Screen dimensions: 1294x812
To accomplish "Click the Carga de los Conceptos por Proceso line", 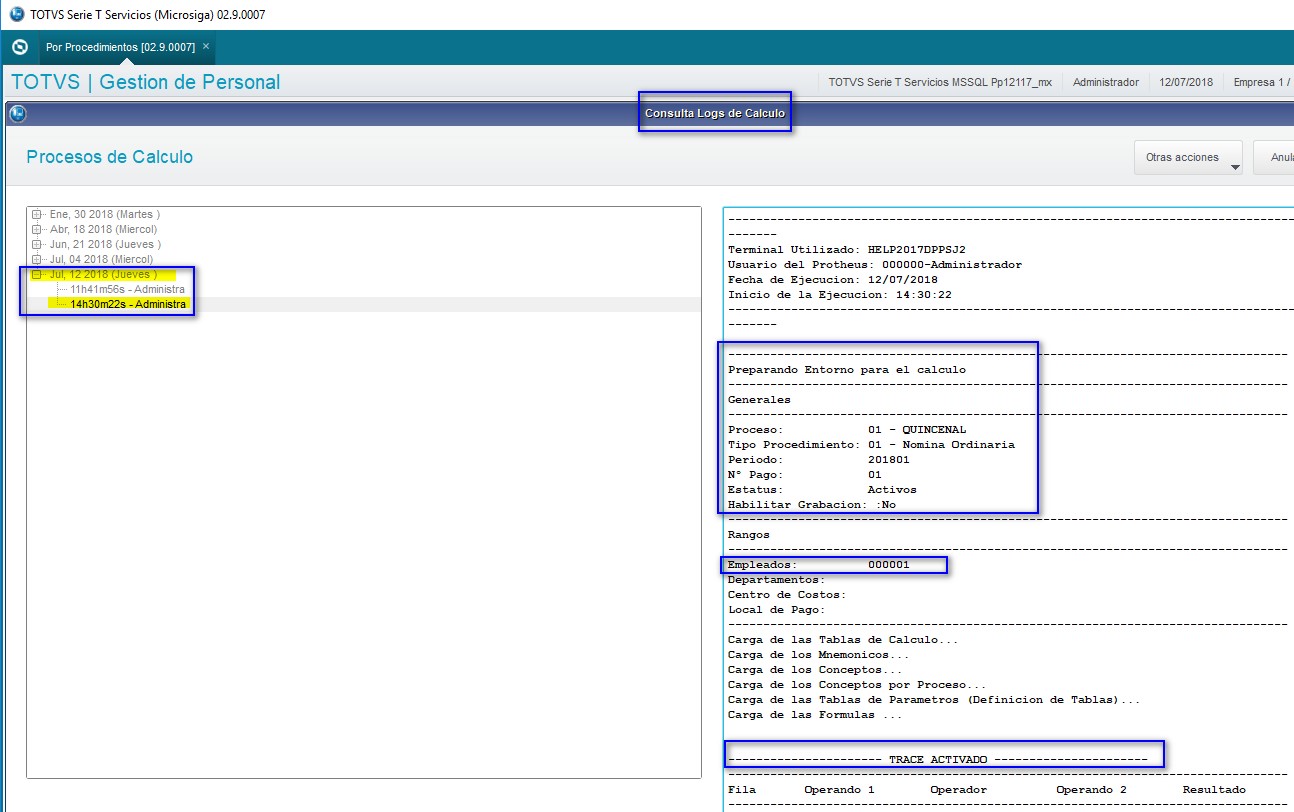I will pyautogui.click(x=857, y=685).
